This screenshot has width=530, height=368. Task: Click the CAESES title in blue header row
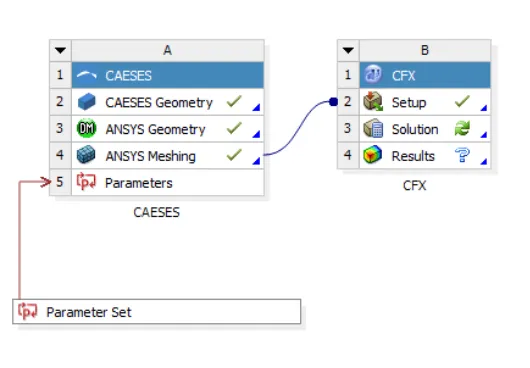(x=128, y=75)
